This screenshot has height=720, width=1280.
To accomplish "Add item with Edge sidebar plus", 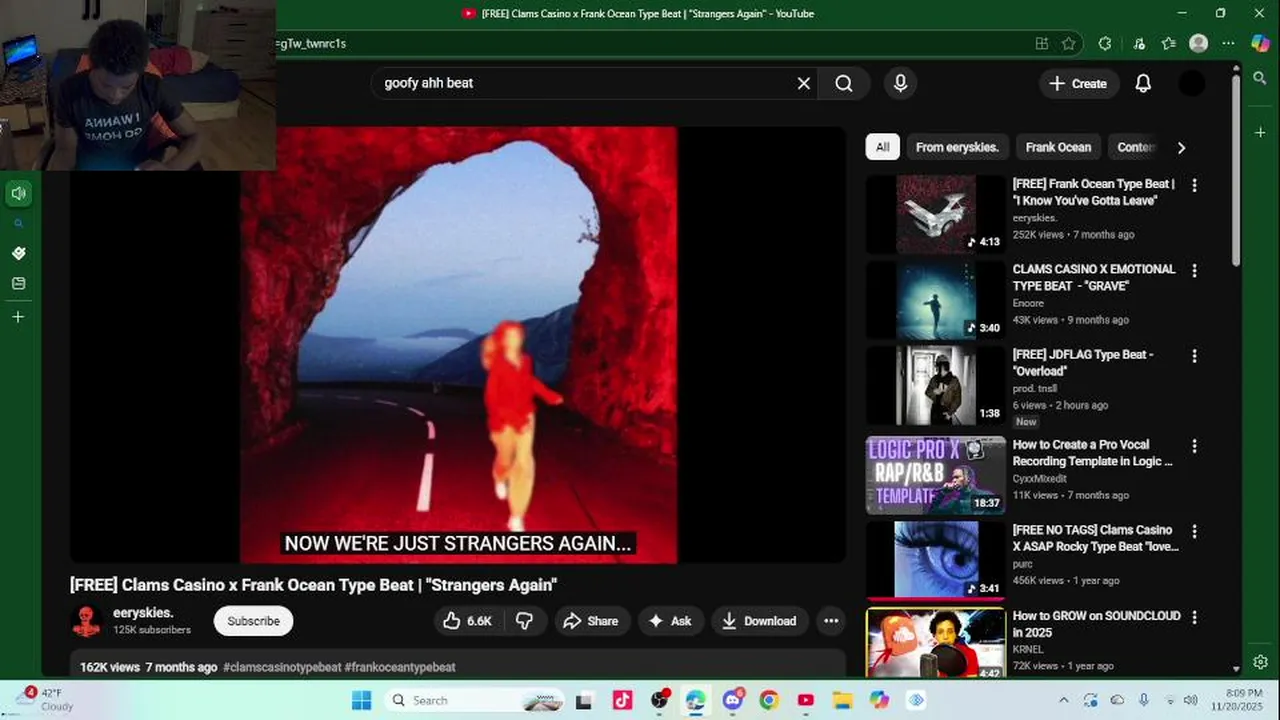I will (x=1260, y=132).
